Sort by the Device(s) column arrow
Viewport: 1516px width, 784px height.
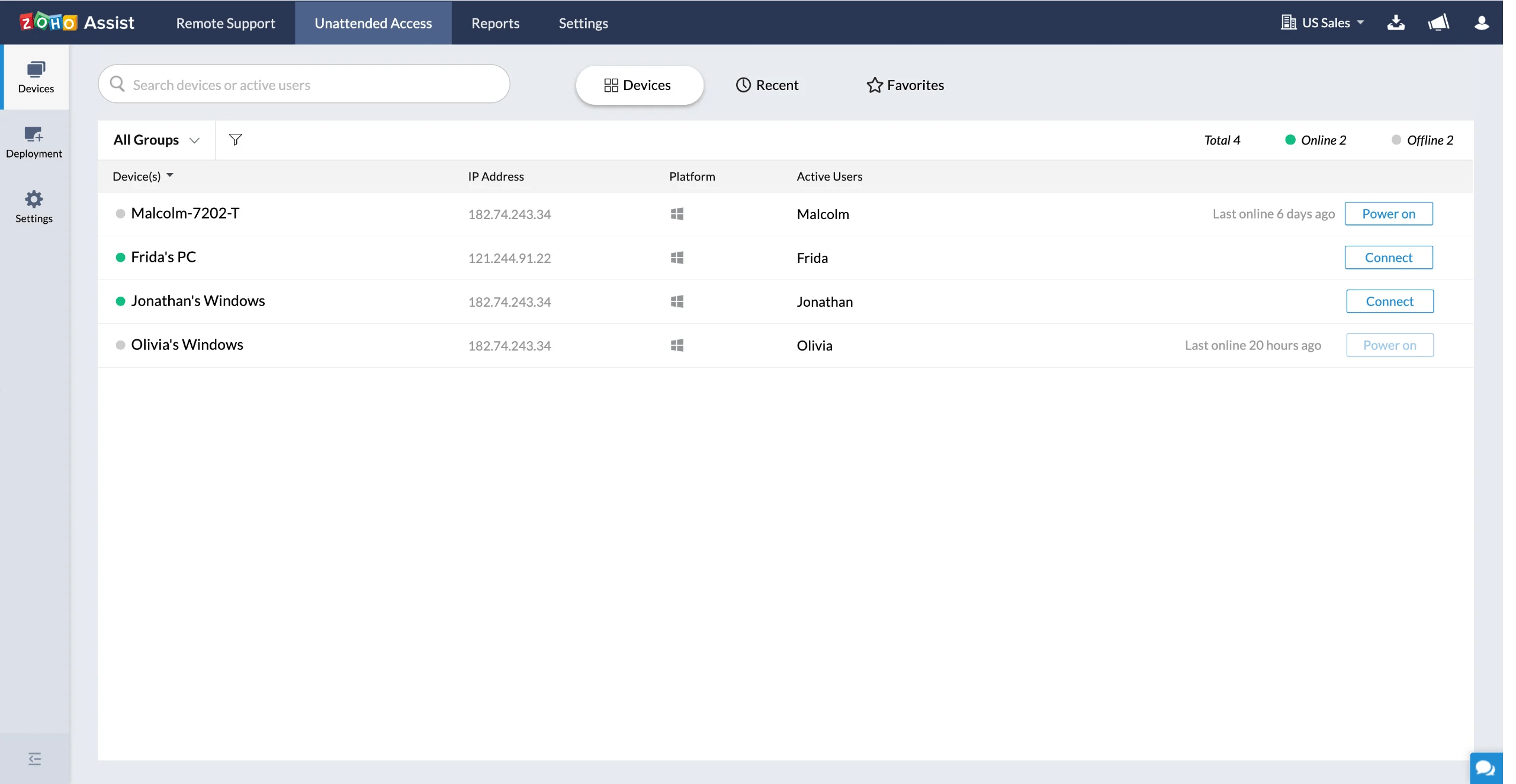coord(170,176)
